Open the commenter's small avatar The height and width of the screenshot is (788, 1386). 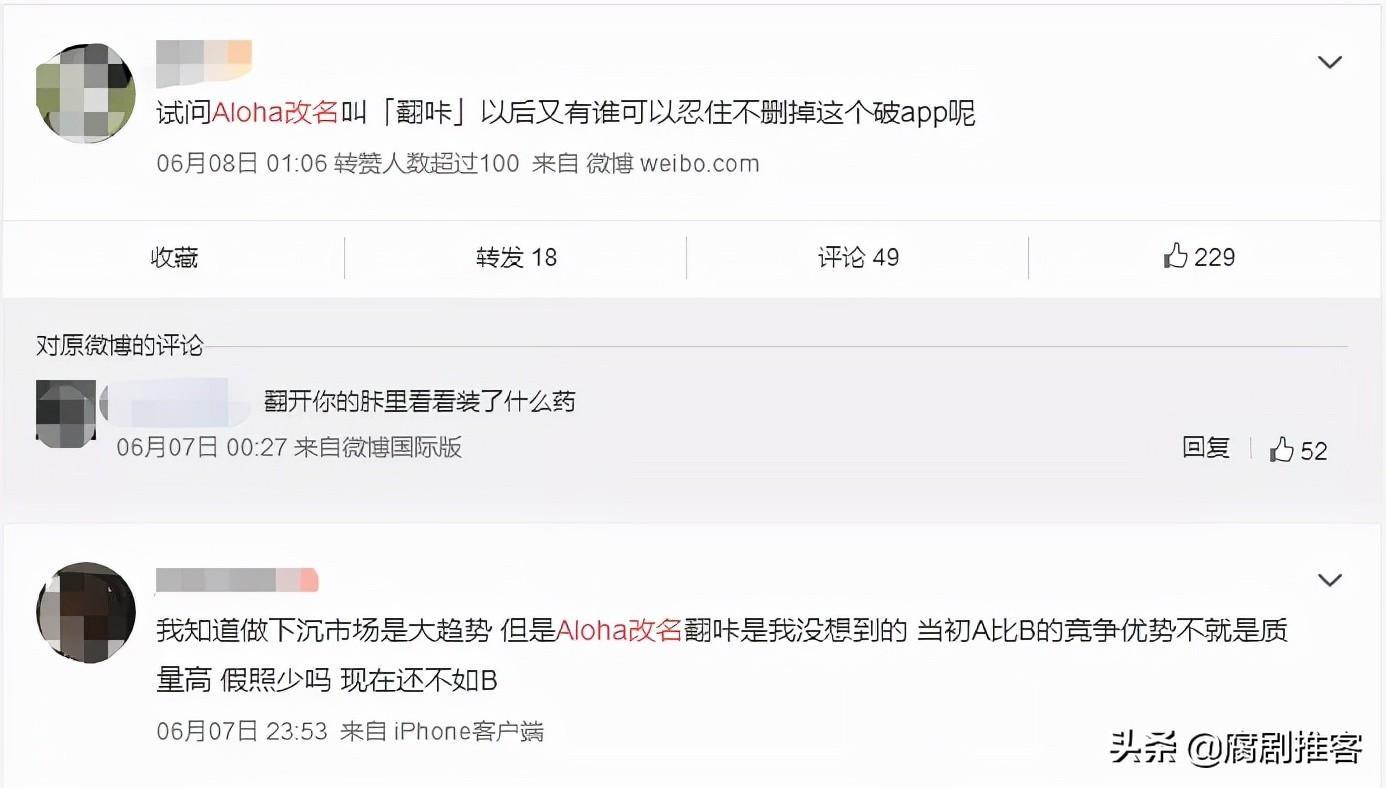[x=66, y=412]
